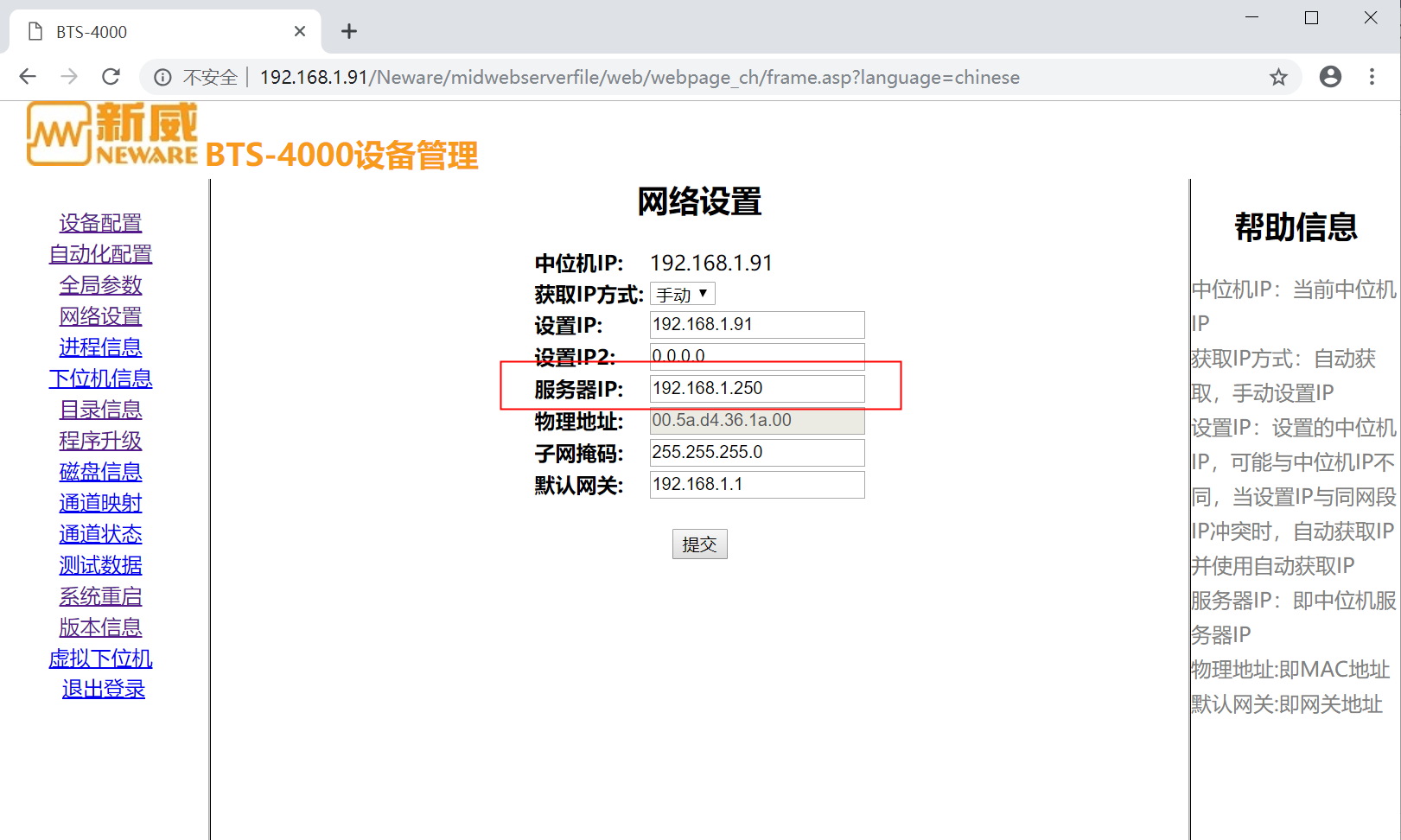Click the Neware logo image

112,134
